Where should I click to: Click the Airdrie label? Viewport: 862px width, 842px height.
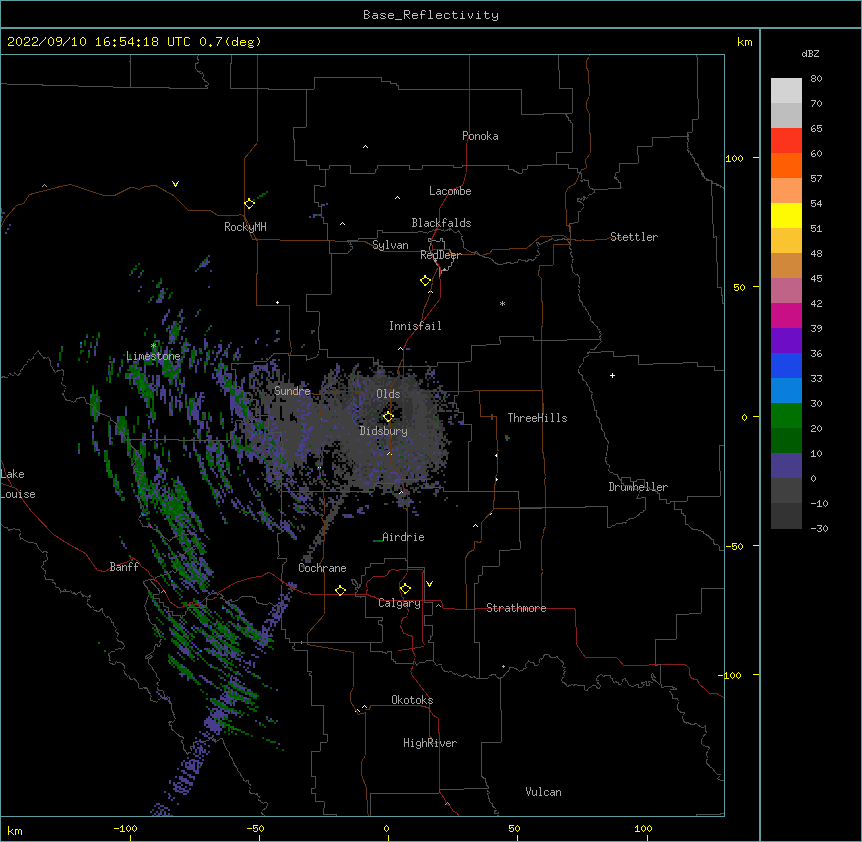point(403,537)
